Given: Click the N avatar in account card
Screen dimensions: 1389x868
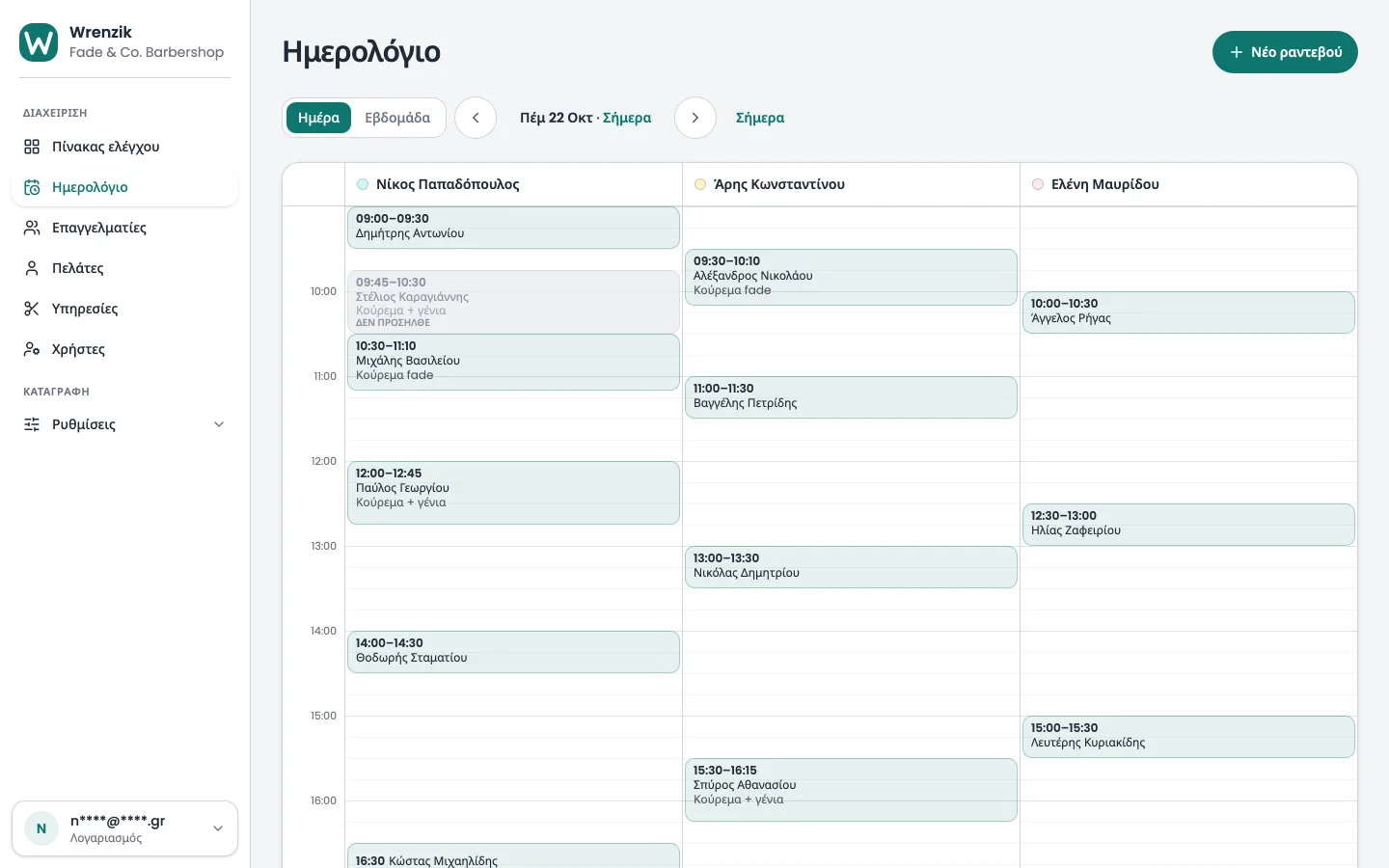Looking at the screenshot, I should pos(41,828).
